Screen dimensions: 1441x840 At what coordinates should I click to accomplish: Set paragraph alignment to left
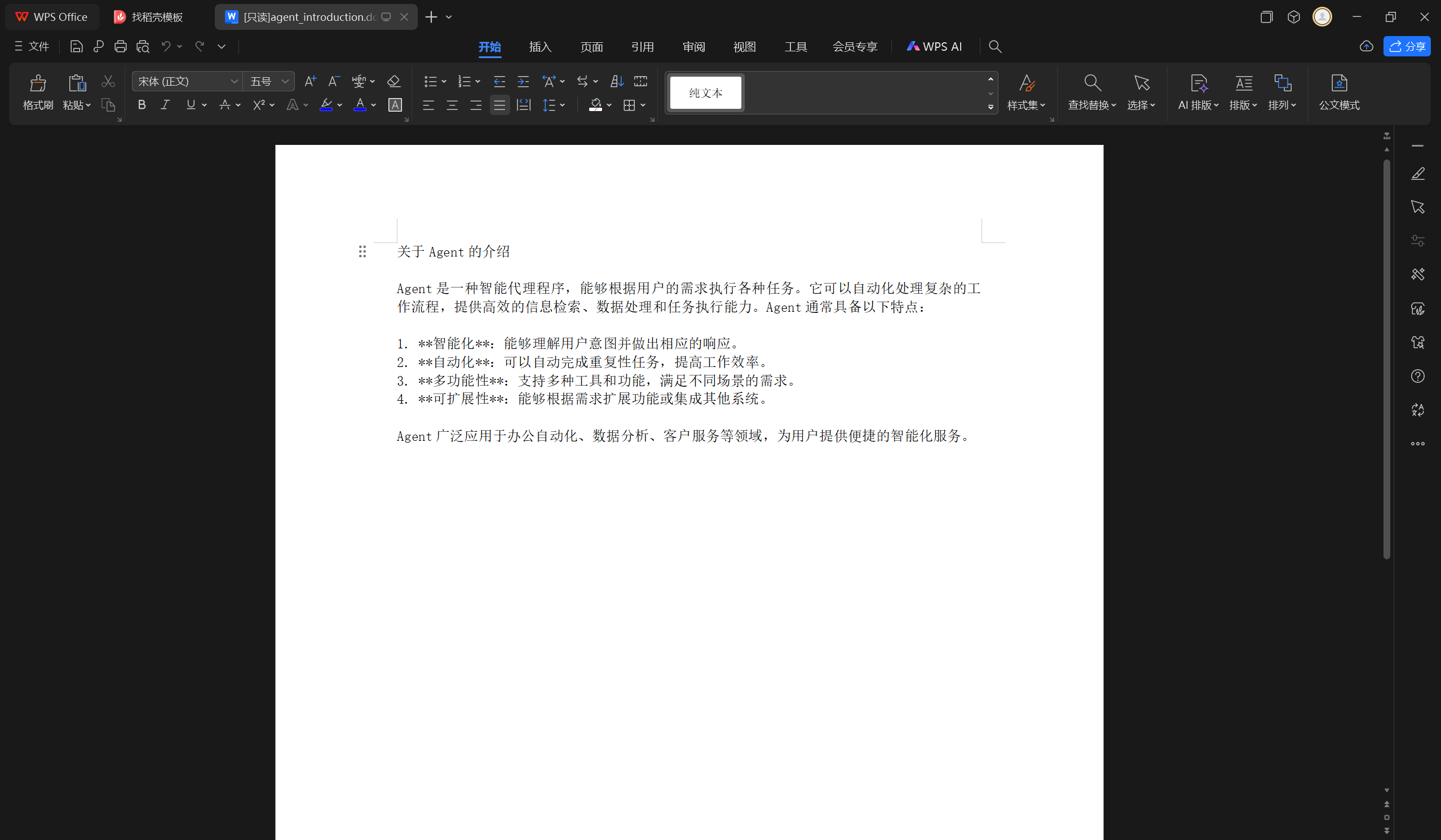428,105
